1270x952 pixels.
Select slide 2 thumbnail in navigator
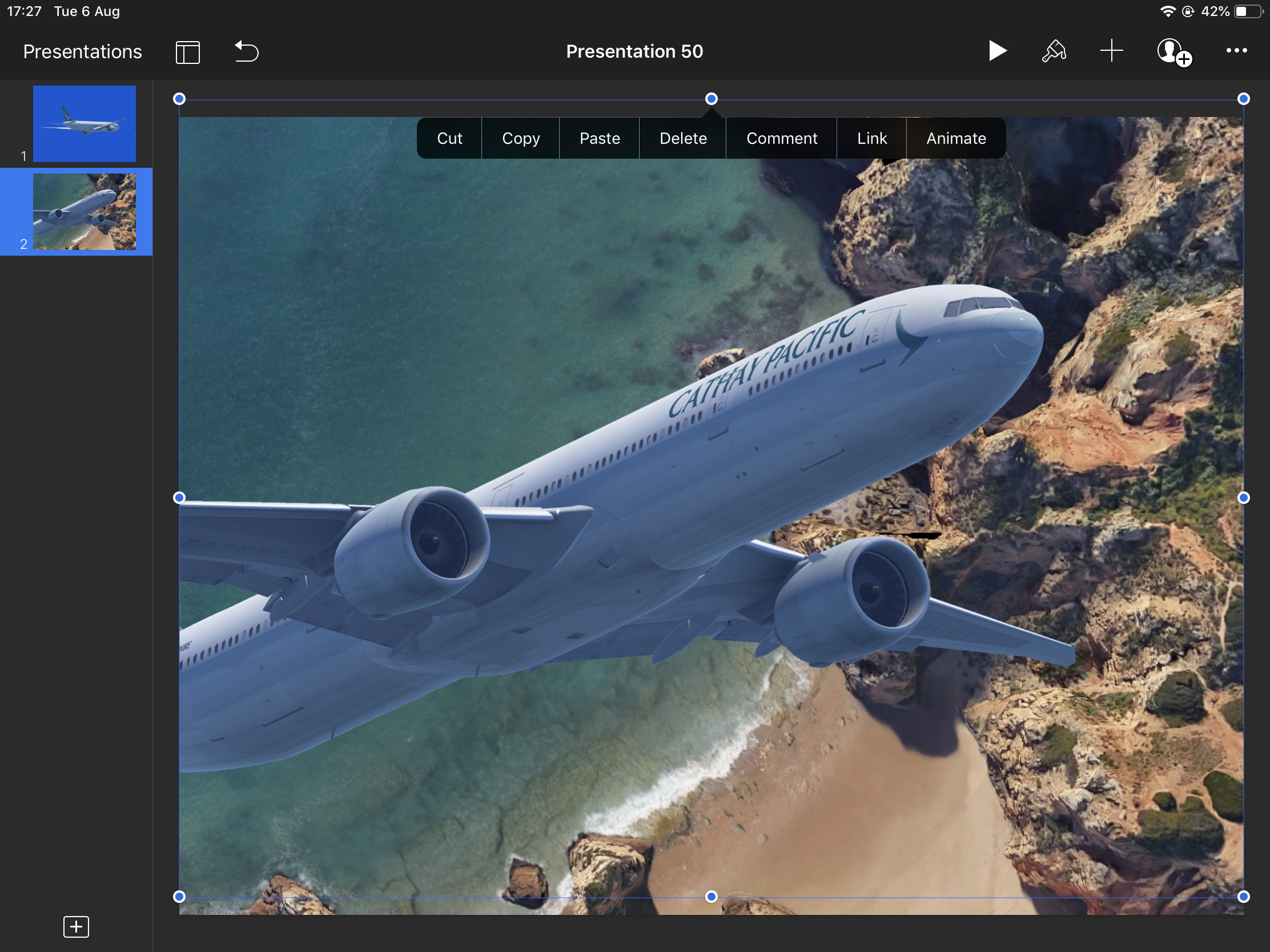tap(85, 212)
